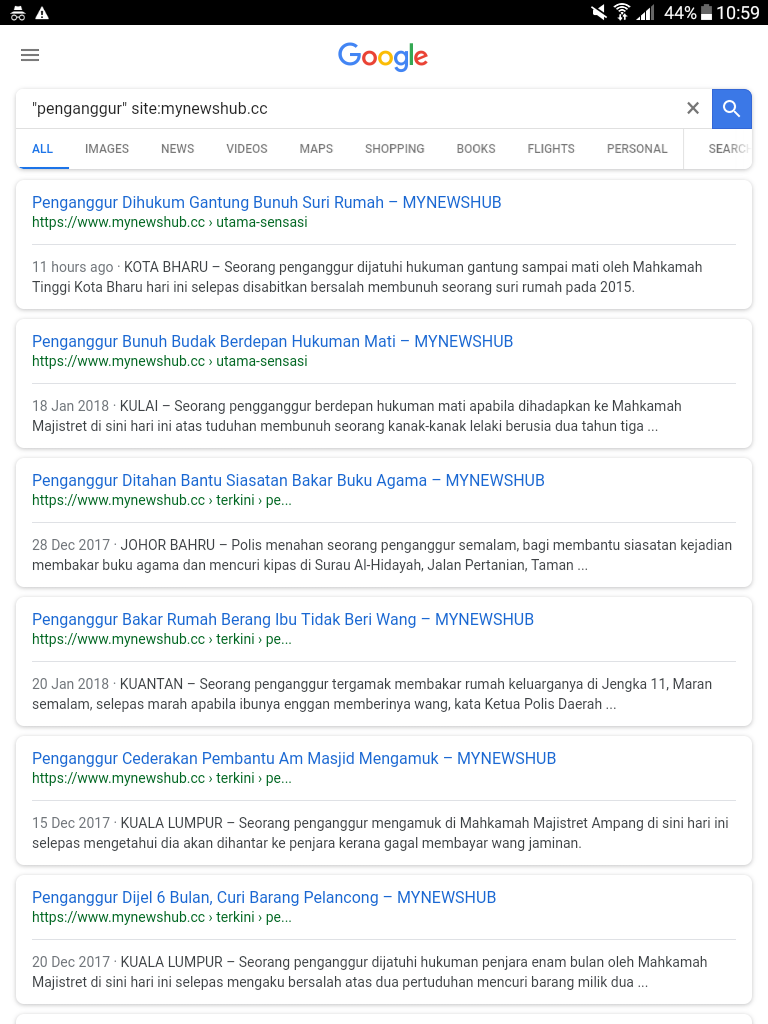Open the partially visible SEARCH tools tab
Screen dimensions: 768x1024
point(728,149)
